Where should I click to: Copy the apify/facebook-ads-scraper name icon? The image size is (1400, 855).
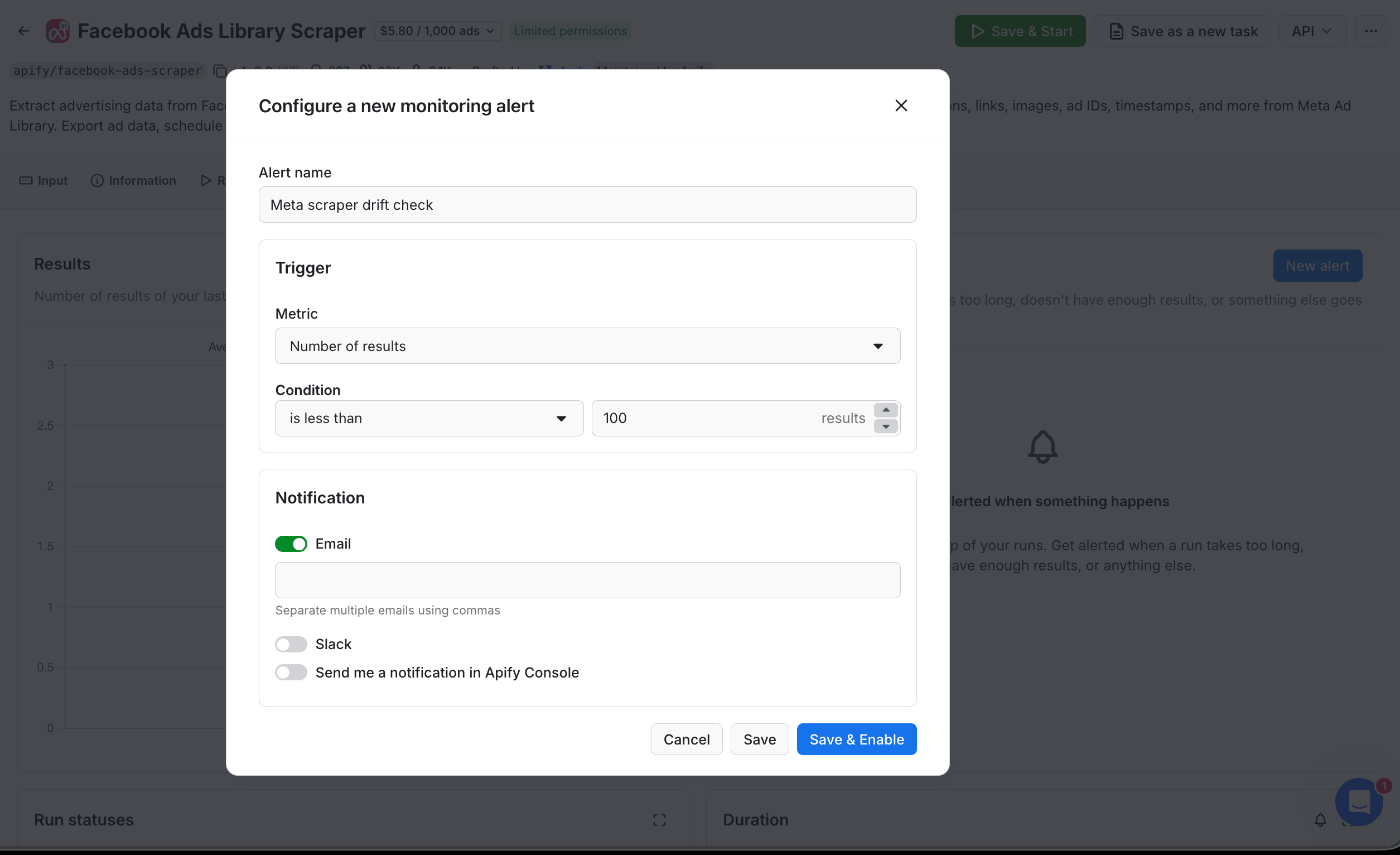point(220,70)
